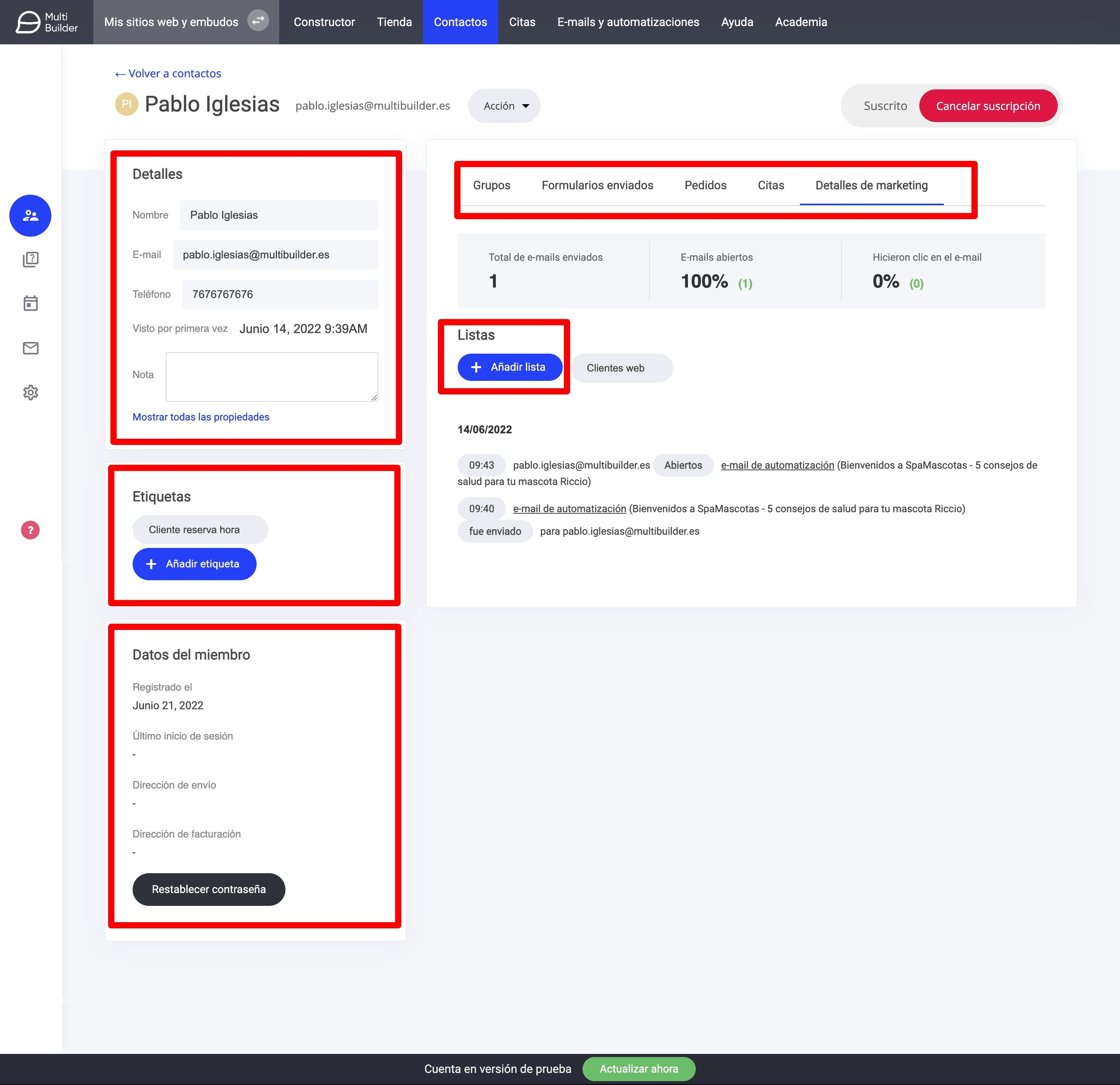
Task: Click the Actualizar ahora button
Action: click(638, 1068)
